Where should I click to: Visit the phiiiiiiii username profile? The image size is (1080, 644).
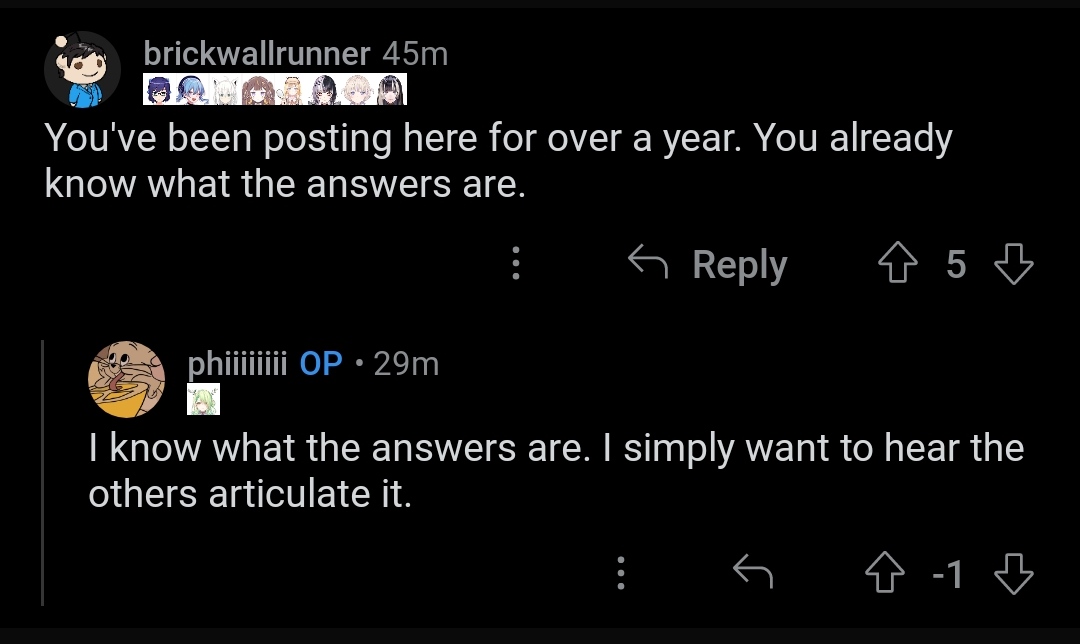237,364
